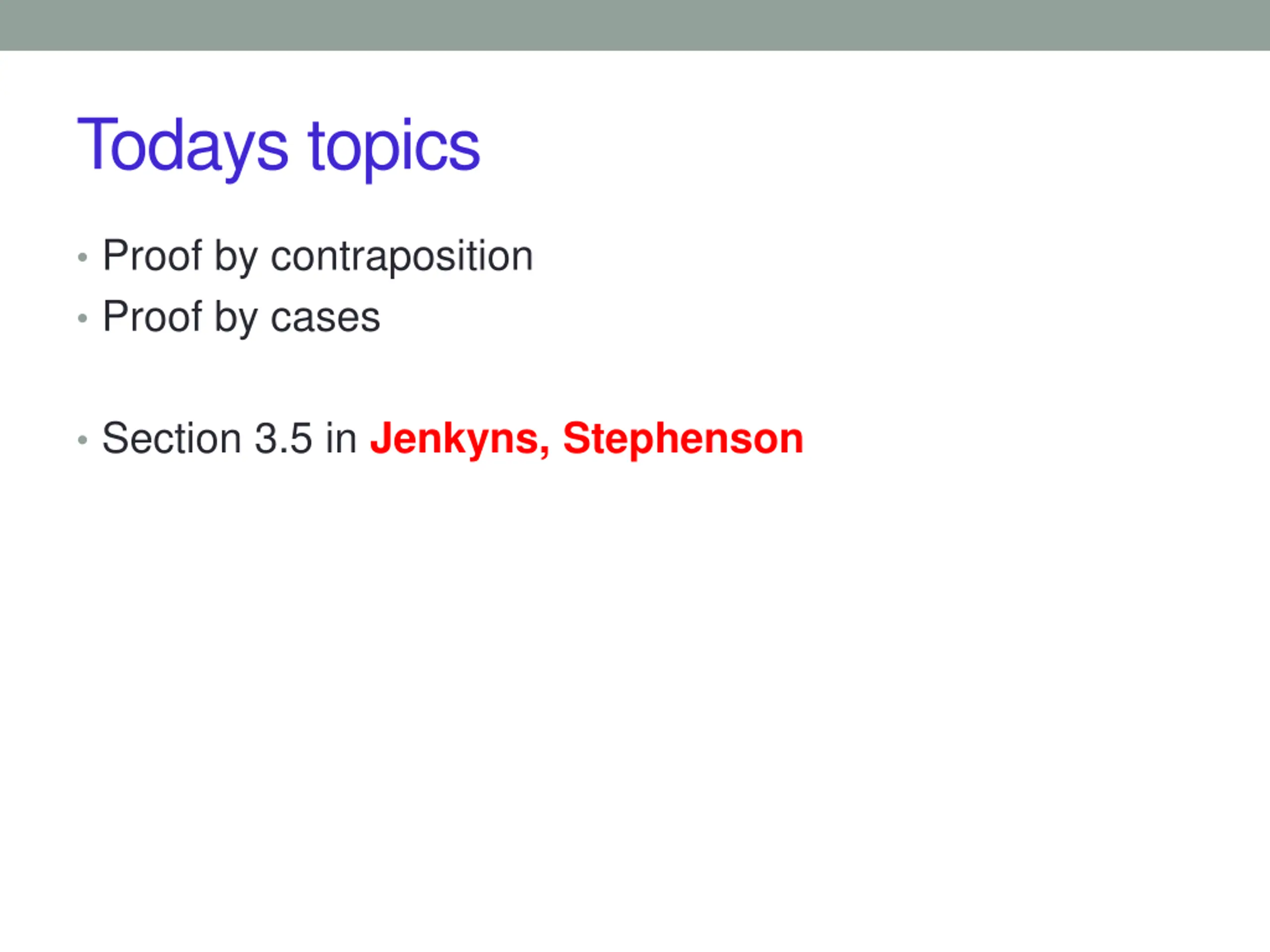Click the 'Section 3.5 in' text

[230, 438]
